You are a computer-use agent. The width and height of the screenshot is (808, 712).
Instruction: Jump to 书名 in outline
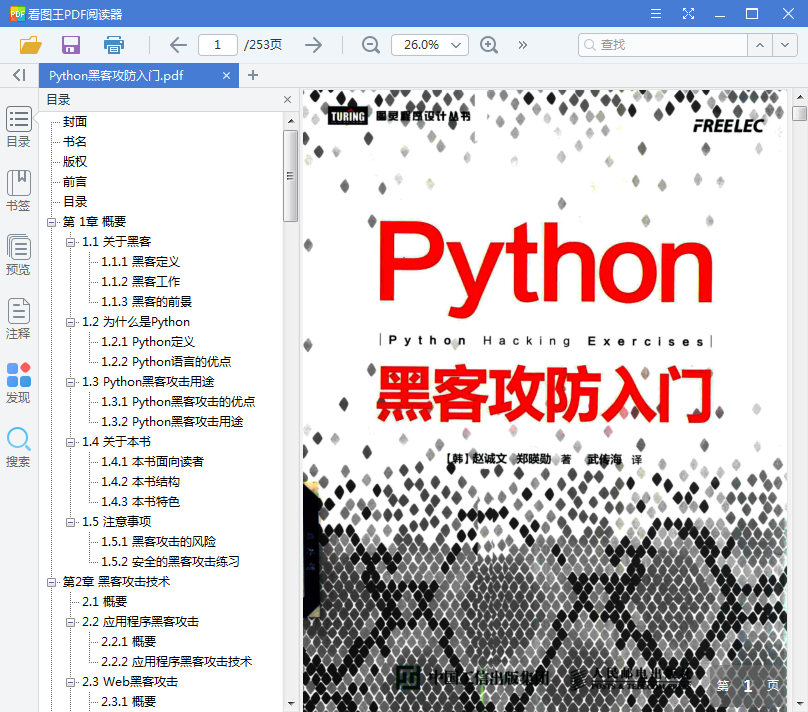[x=75, y=142]
